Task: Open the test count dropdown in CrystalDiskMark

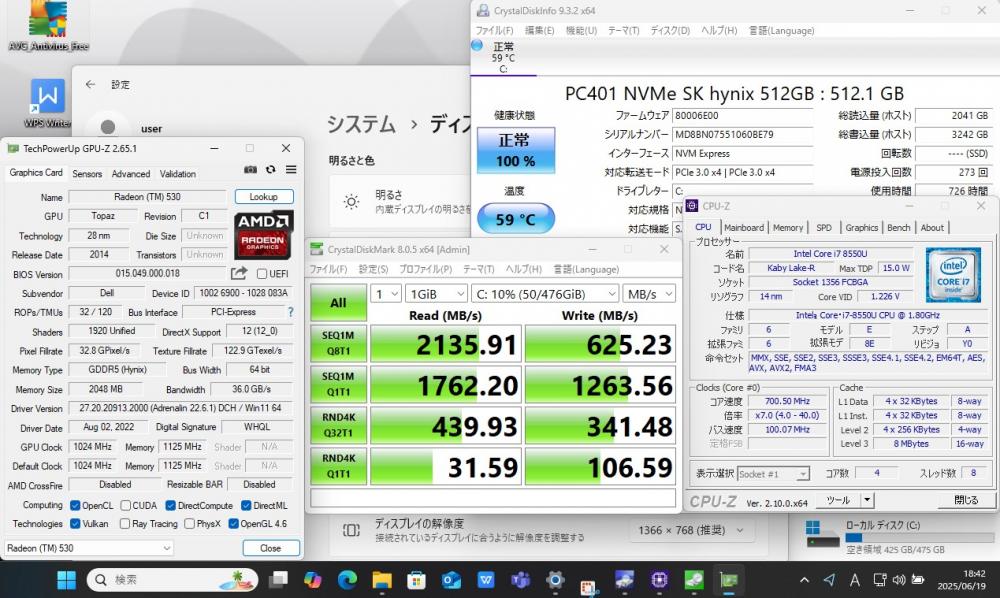Action: point(386,294)
